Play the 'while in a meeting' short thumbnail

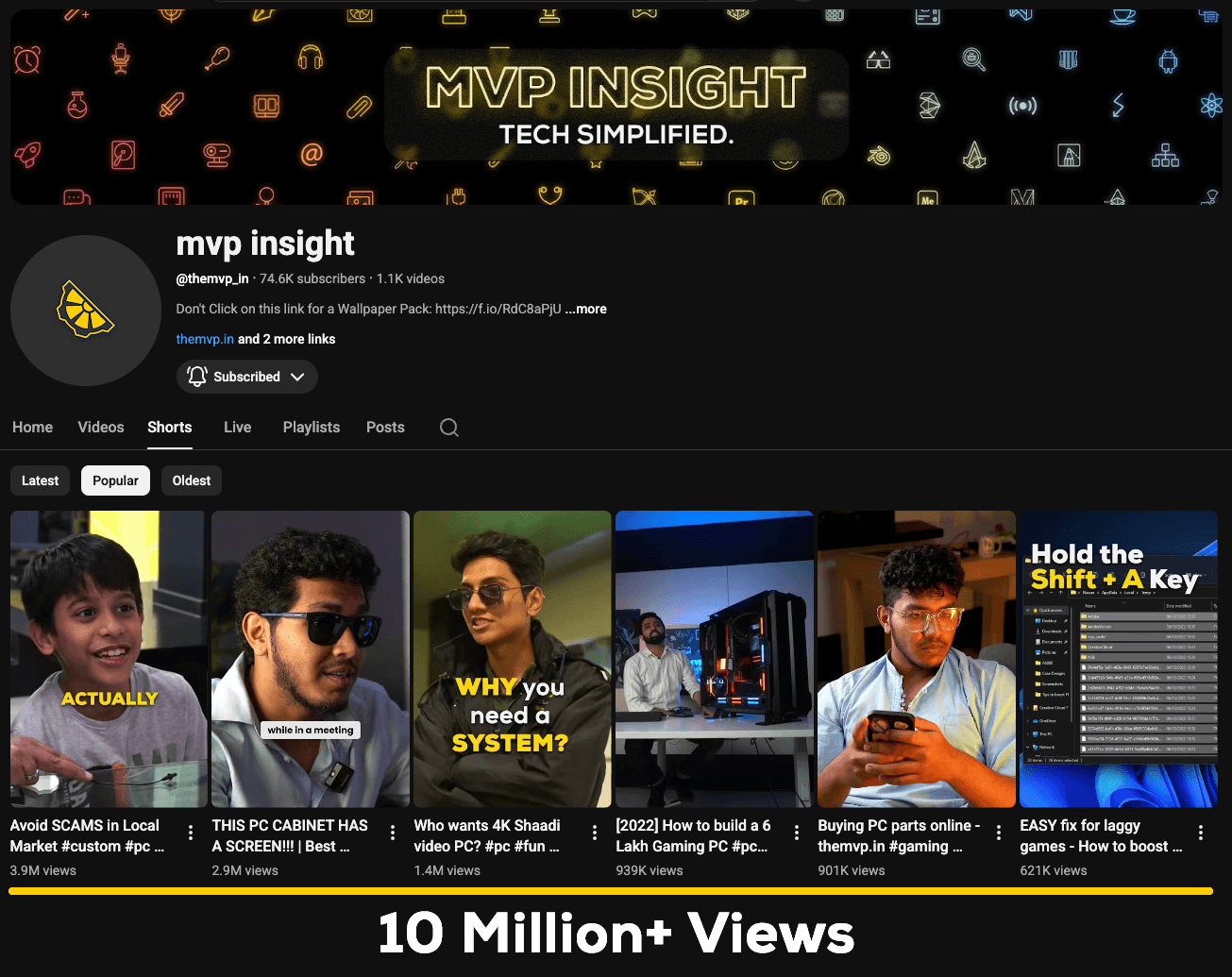tap(311, 659)
